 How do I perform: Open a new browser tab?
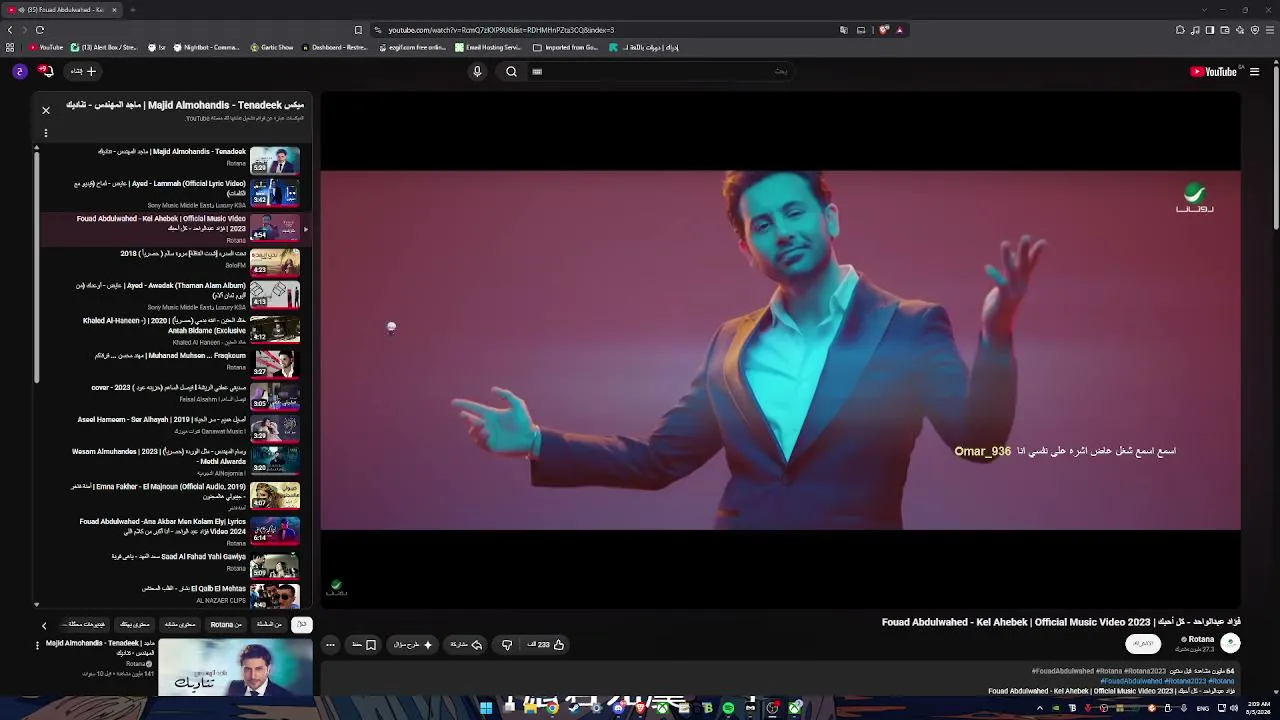132,10
